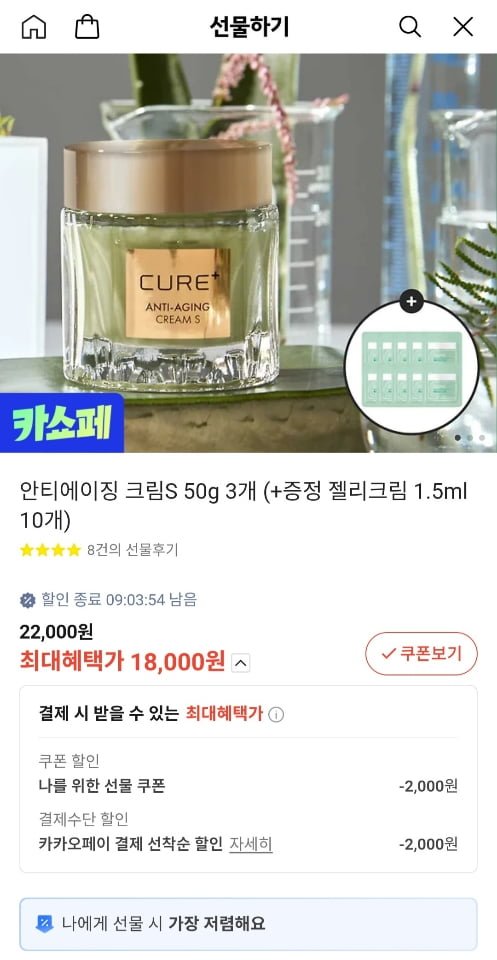The image size is (497, 960).
Task: Close the gift page with X
Action: click(x=463, y=27)
